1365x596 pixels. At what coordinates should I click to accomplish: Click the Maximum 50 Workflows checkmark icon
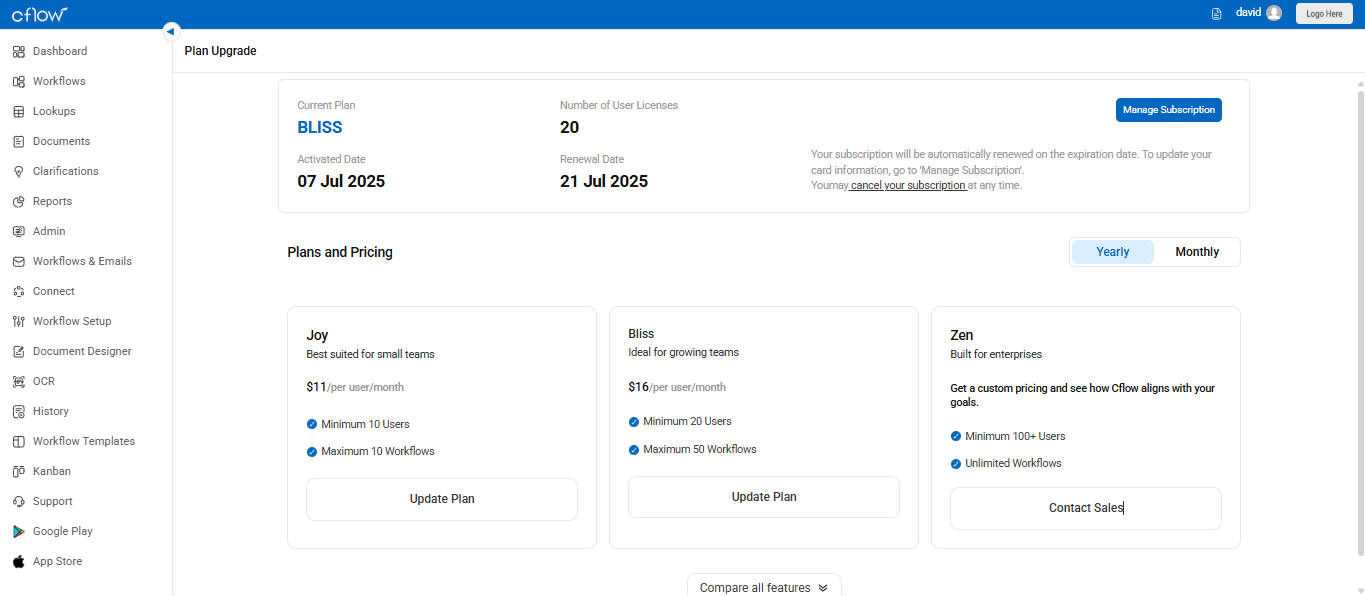634,449
